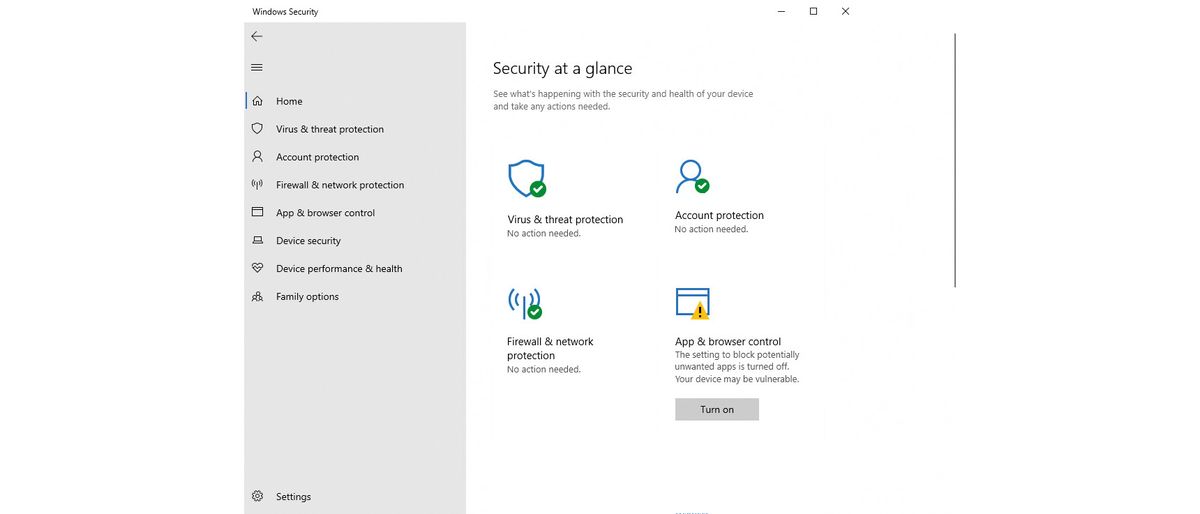1200x514 pixels.
Task: Click the window icon beside App & browser control in sidebar
Action: coord(257,213)
